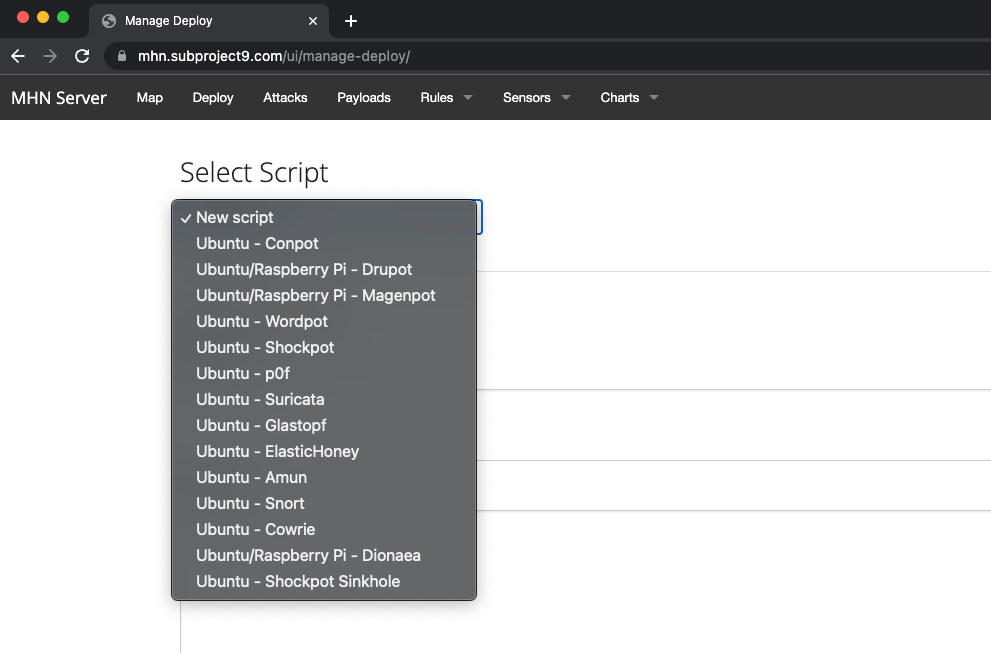991x653 pixels.
Task: Reload the page with the refresh icon
Action: coord(82,56)
